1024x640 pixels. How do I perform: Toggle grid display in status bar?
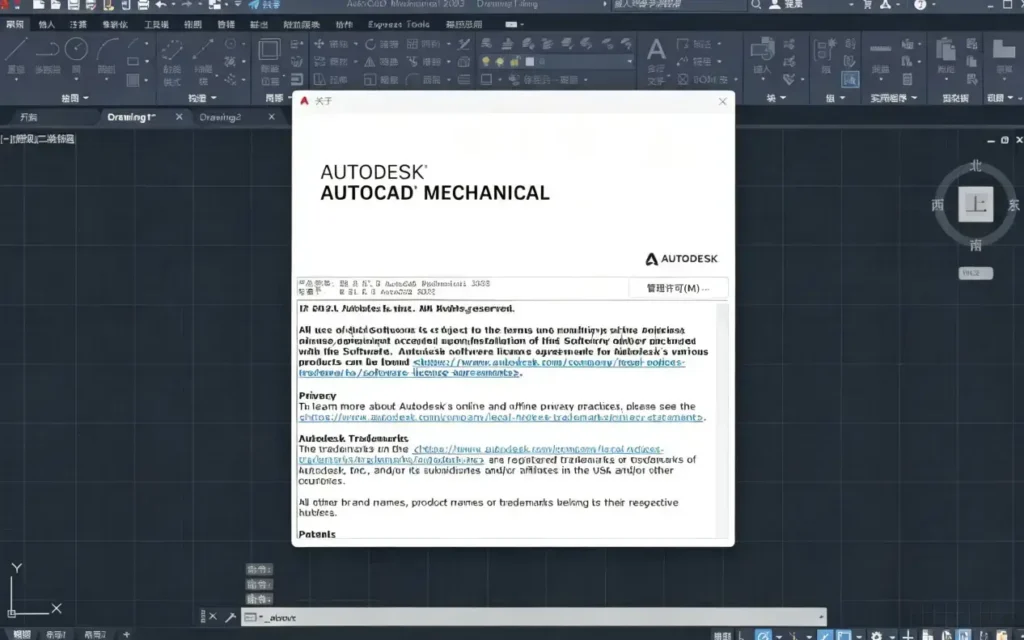coord(722,635)
